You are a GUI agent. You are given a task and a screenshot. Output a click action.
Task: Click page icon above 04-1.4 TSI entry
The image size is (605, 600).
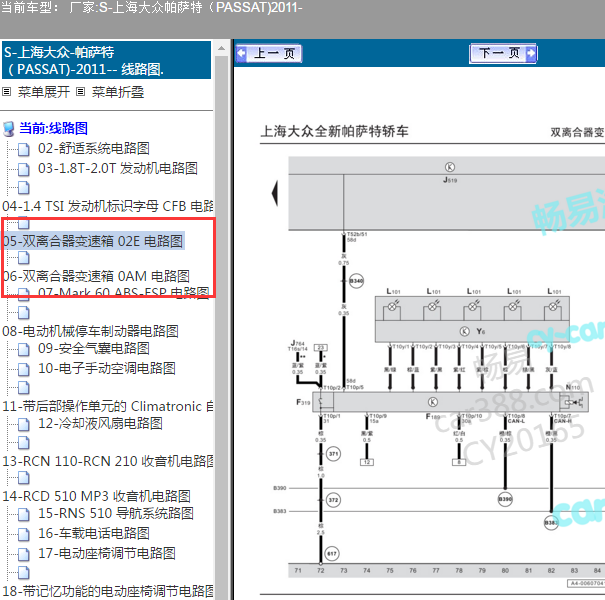point(24,188)
